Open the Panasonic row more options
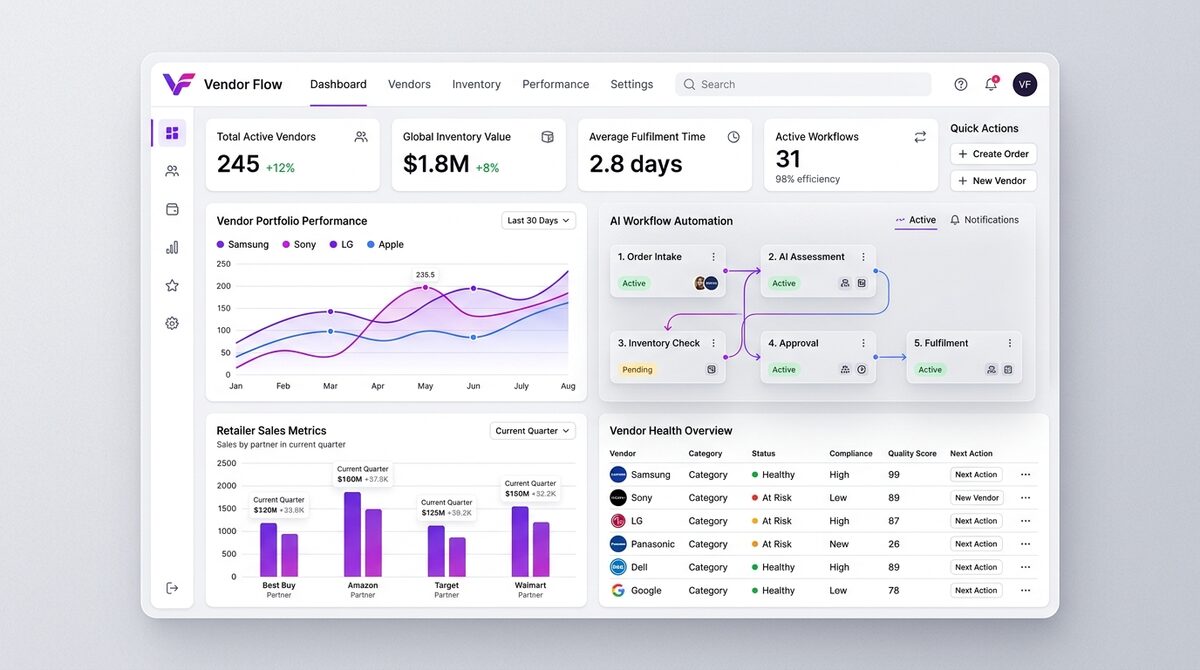Image resolution: width=1200 pixels, height=670 pixels. 1025,544
